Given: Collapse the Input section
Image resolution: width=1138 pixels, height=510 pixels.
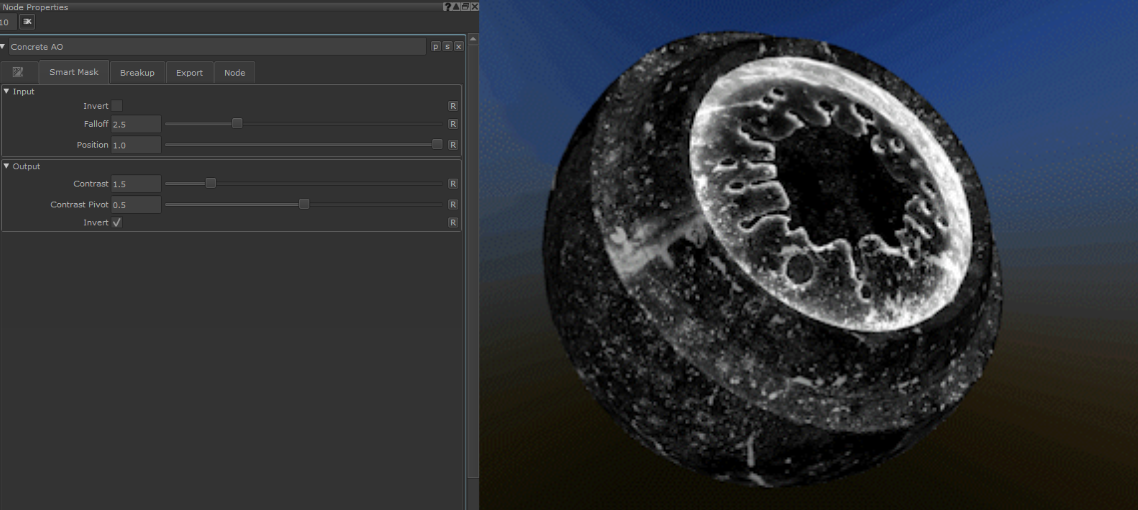Looking at the screenshot, I should [6, 92].
